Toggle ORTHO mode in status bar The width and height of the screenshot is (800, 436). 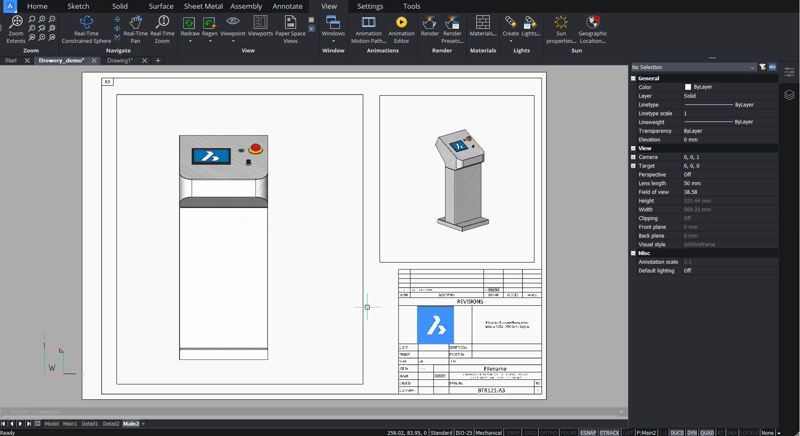pos(549,433)
